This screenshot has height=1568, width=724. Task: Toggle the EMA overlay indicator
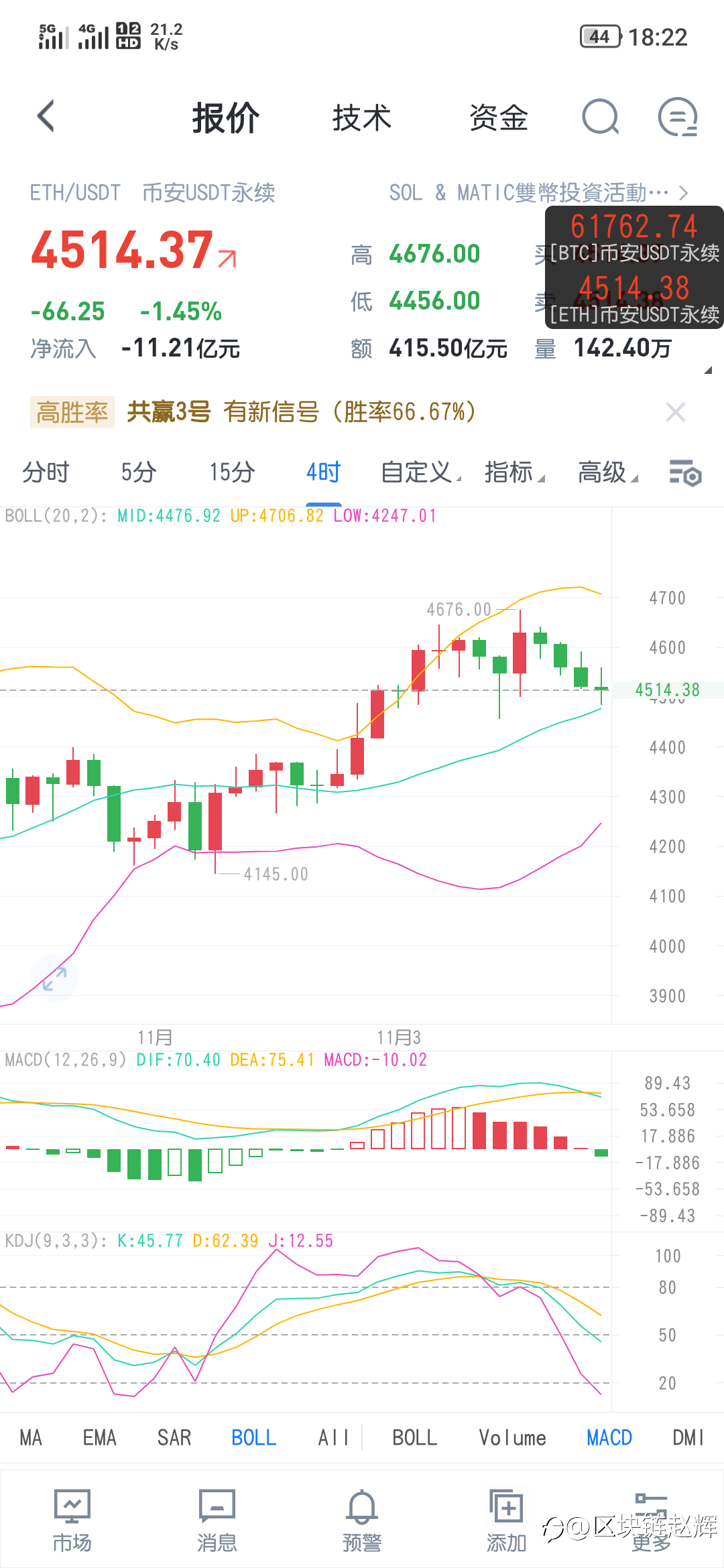[x=100, y=1437]
